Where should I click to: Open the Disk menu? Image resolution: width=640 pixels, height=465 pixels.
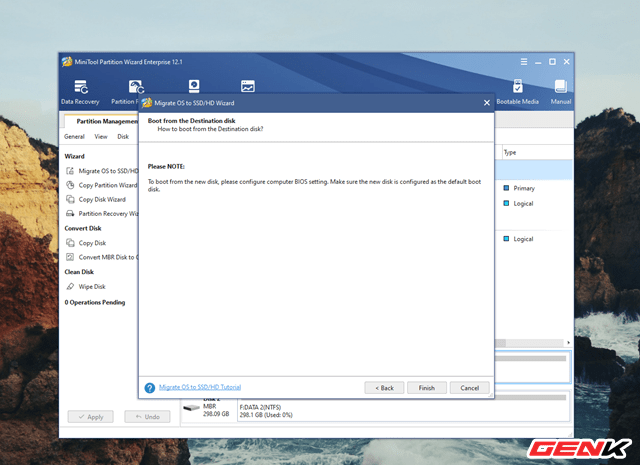click(x=123, y=136)
